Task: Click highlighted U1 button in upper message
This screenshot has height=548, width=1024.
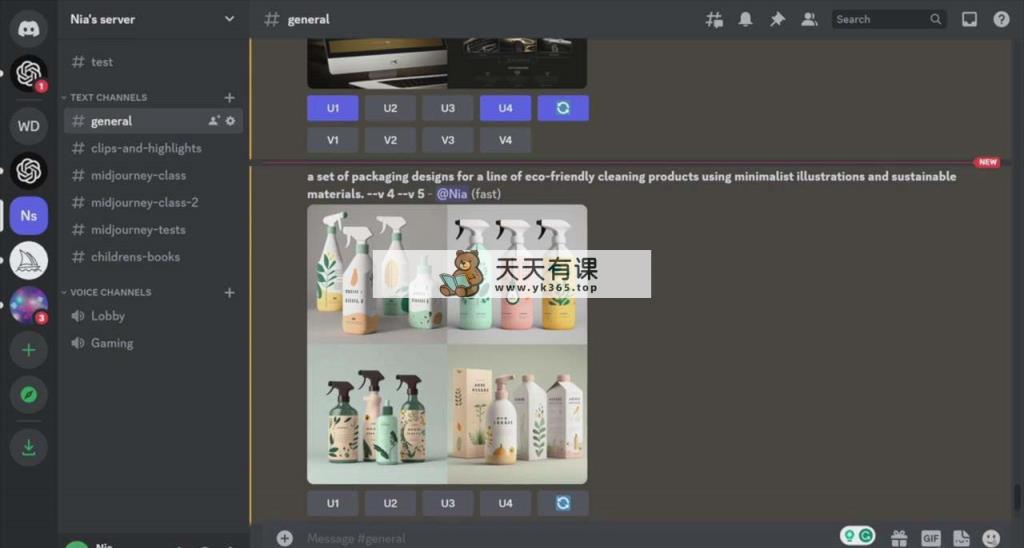Action: [x=333, y=108]
